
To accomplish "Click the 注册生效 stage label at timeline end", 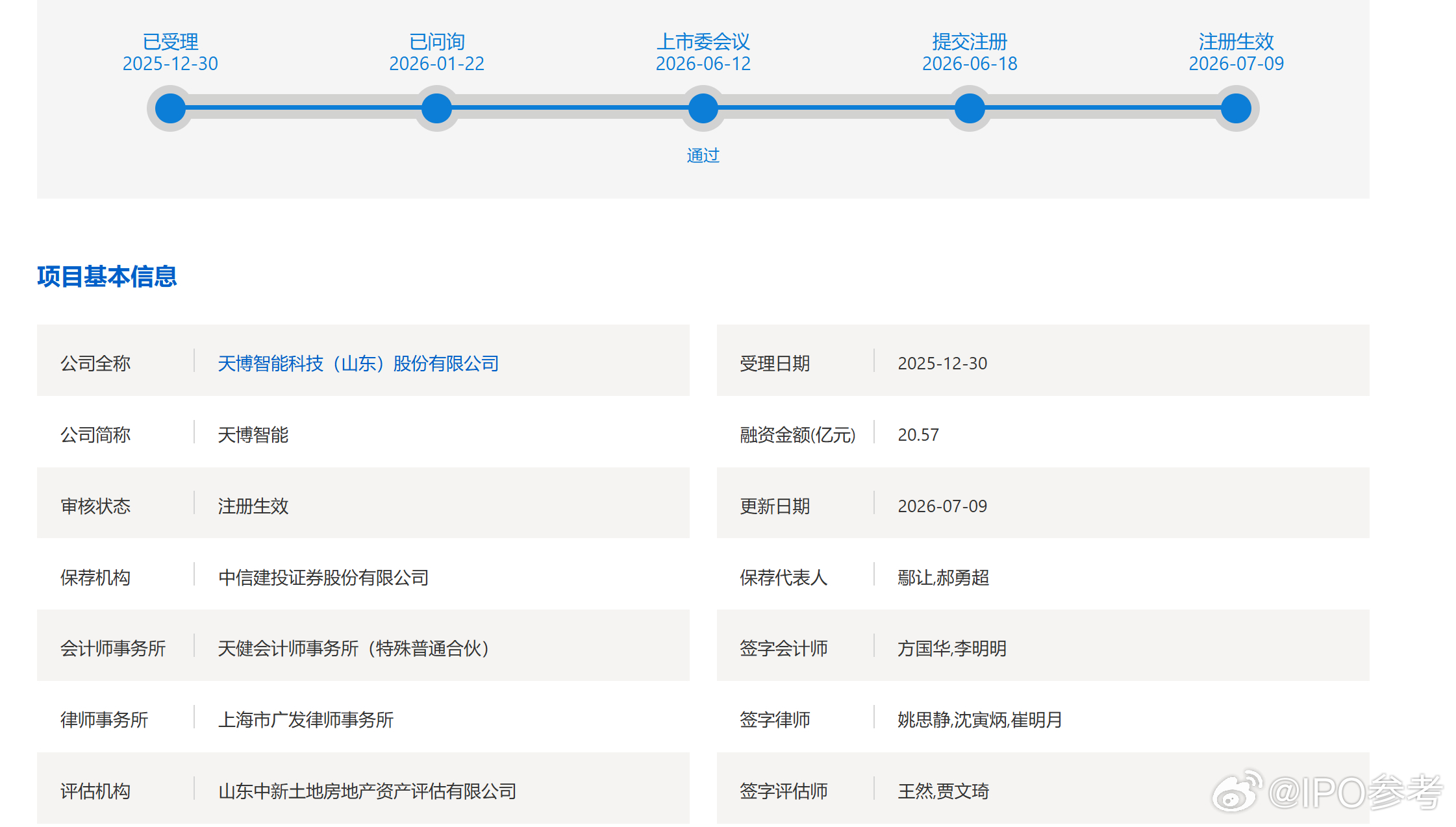I will 1236,42.
